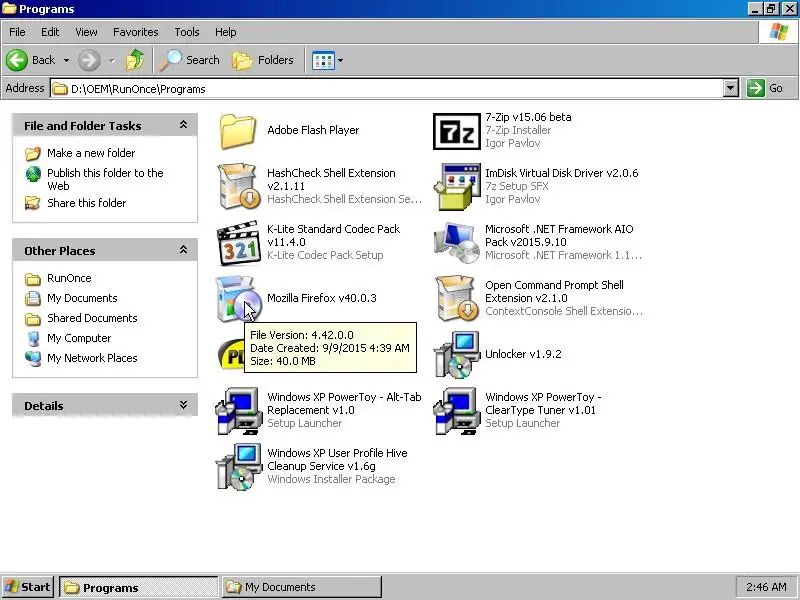Expand the Address bar dropdown
The width and height of the screenshot is (800, 600).
[x=731, y=88]
